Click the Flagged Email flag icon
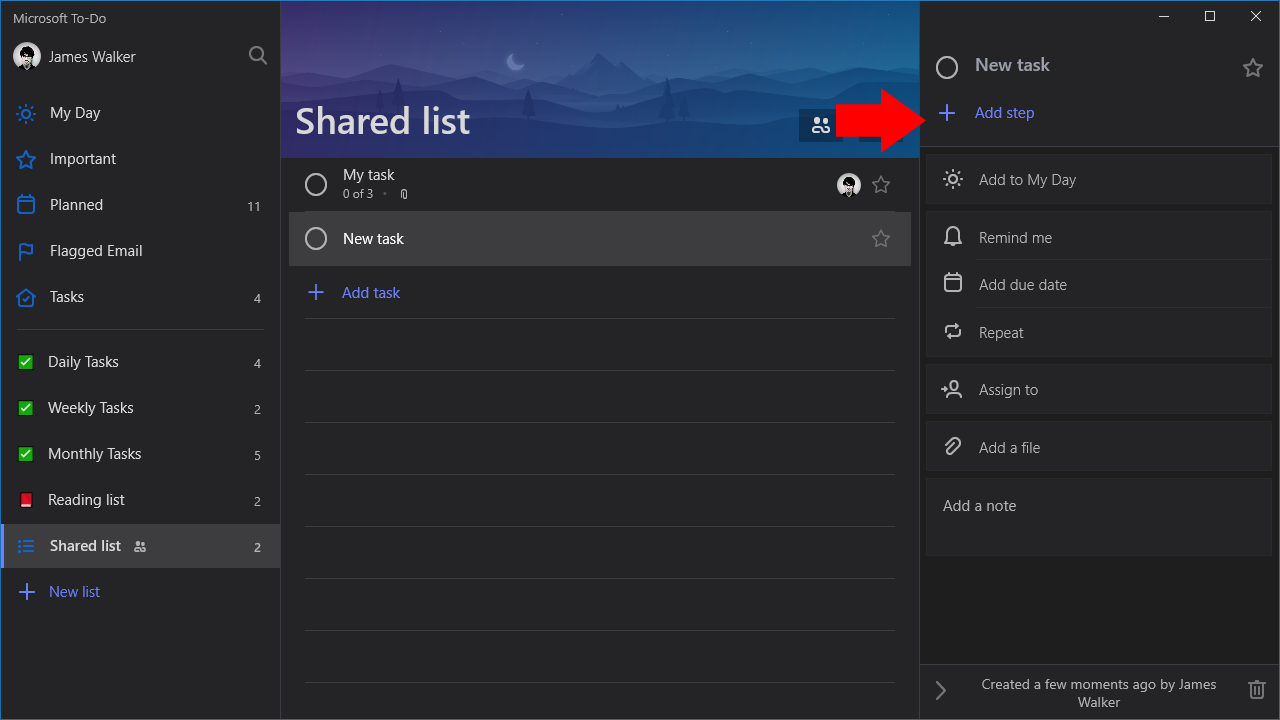Viewport: 1280px width, 720px height. (26, 251)
